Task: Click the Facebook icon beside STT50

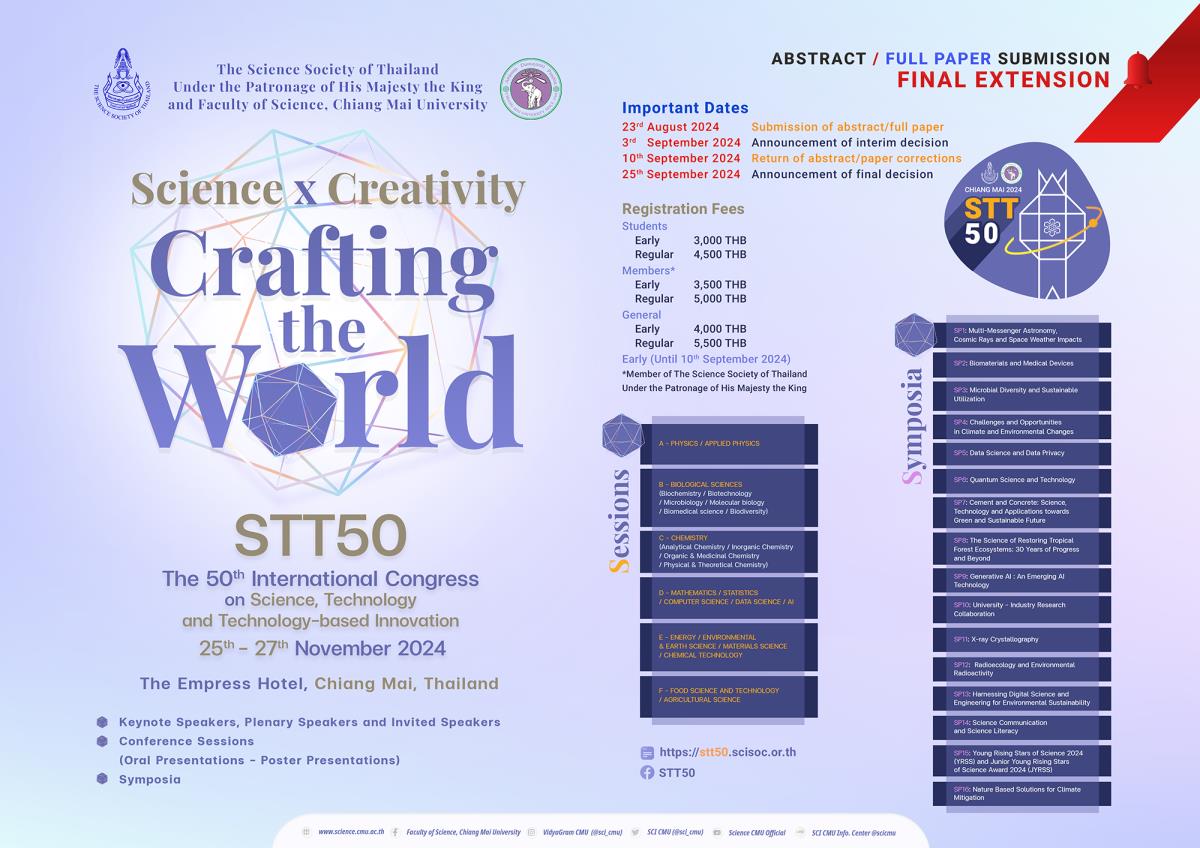Action: [x=647, y=772]
